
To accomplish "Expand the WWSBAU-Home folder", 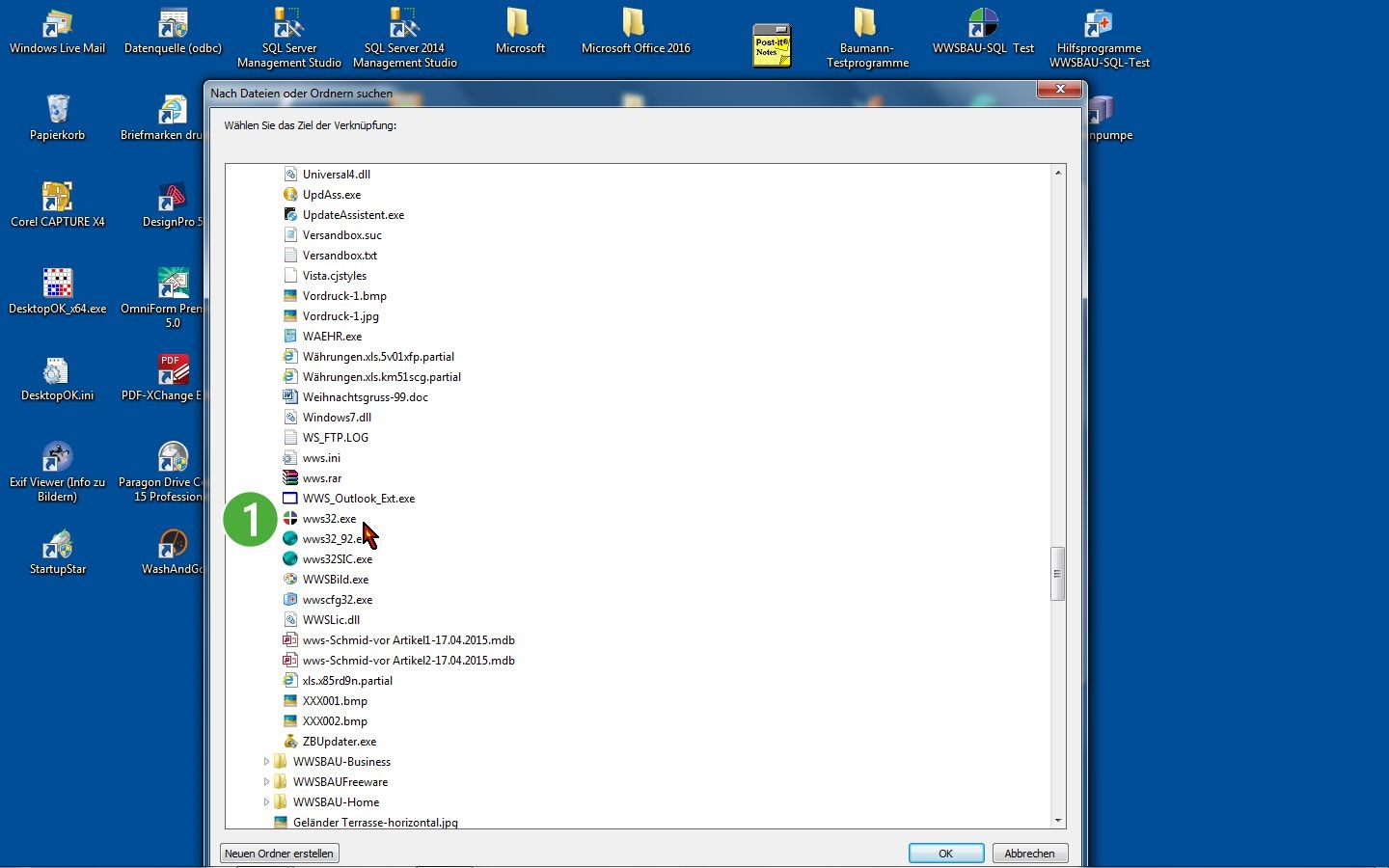I will click(266, 802).
